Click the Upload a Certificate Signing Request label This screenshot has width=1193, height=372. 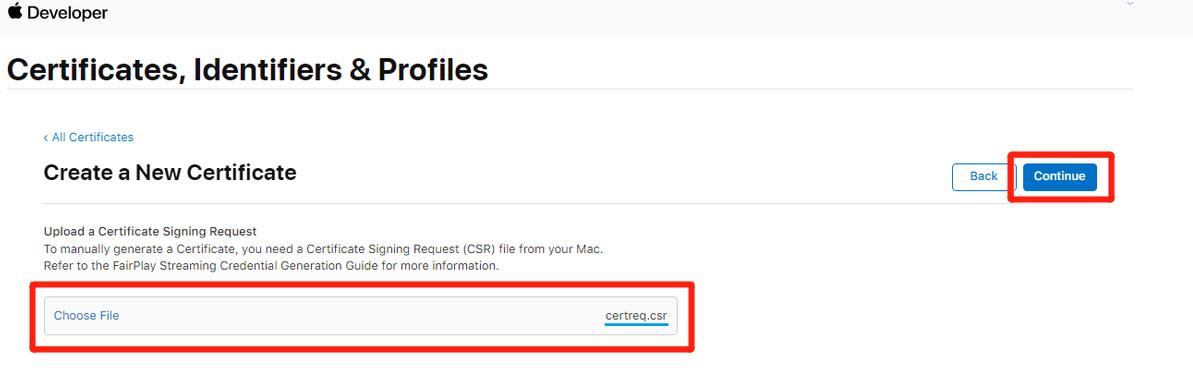pos(151,231)
